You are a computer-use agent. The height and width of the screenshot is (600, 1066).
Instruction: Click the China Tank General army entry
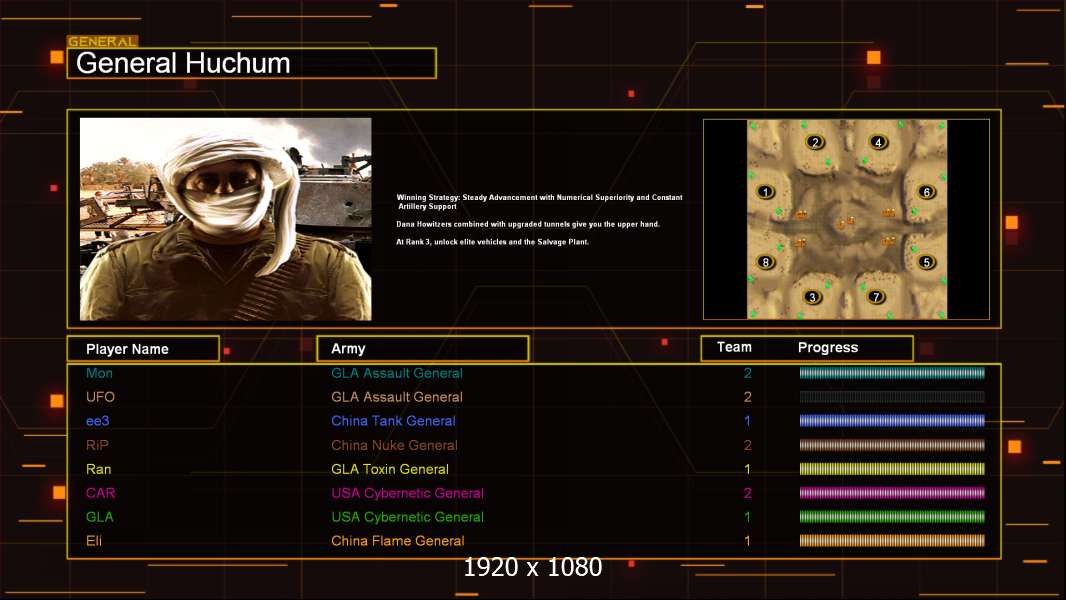point(393,421)
